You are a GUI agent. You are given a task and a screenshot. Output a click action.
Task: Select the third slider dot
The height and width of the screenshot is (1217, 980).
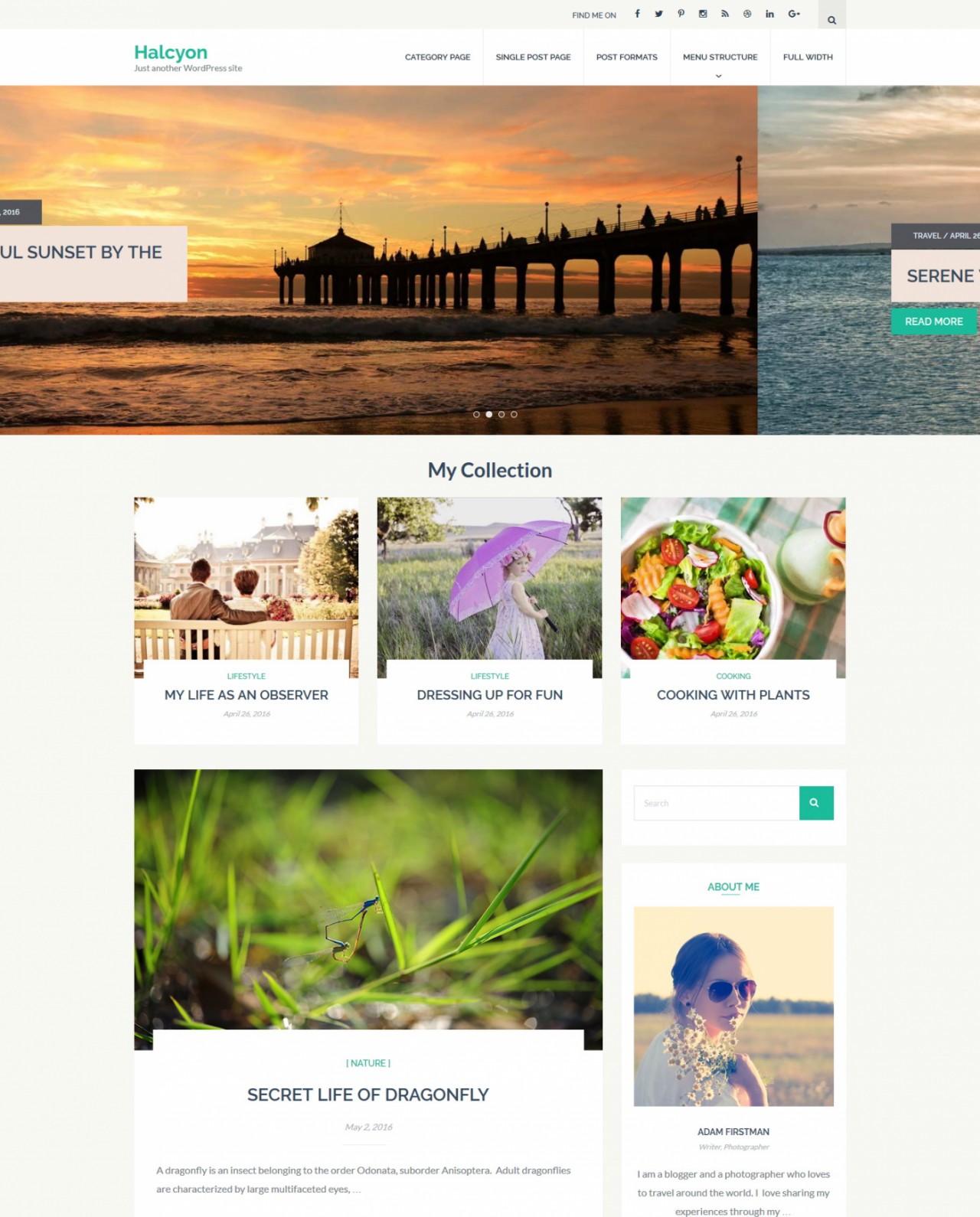click(x=501, y=414)
